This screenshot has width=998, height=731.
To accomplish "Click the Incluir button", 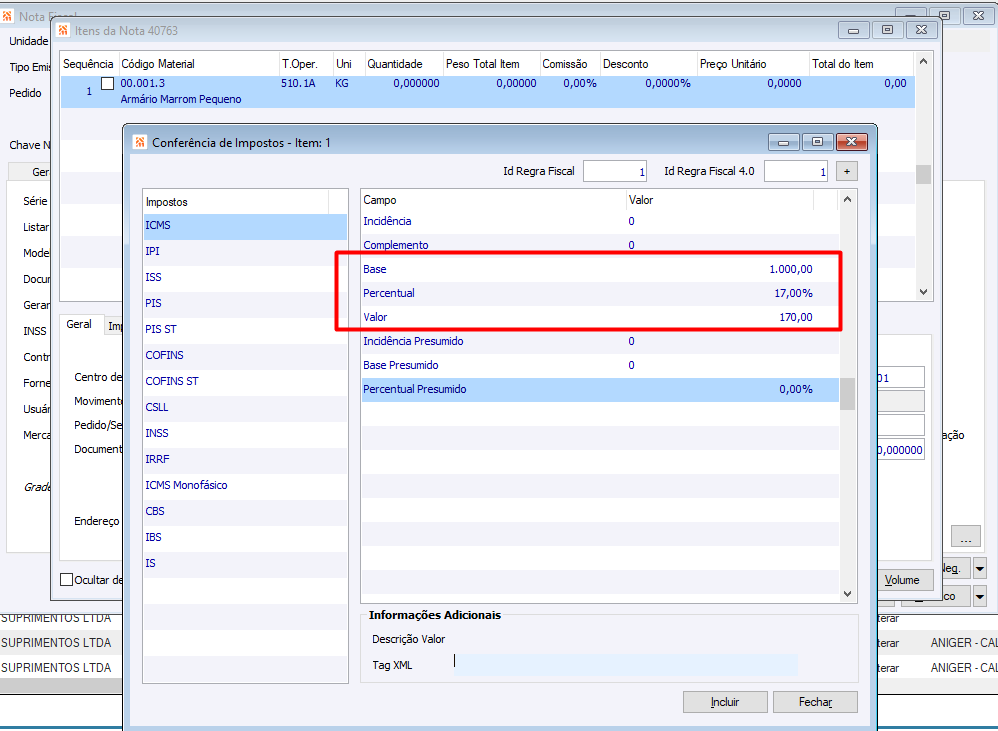I will coord(725,702).
